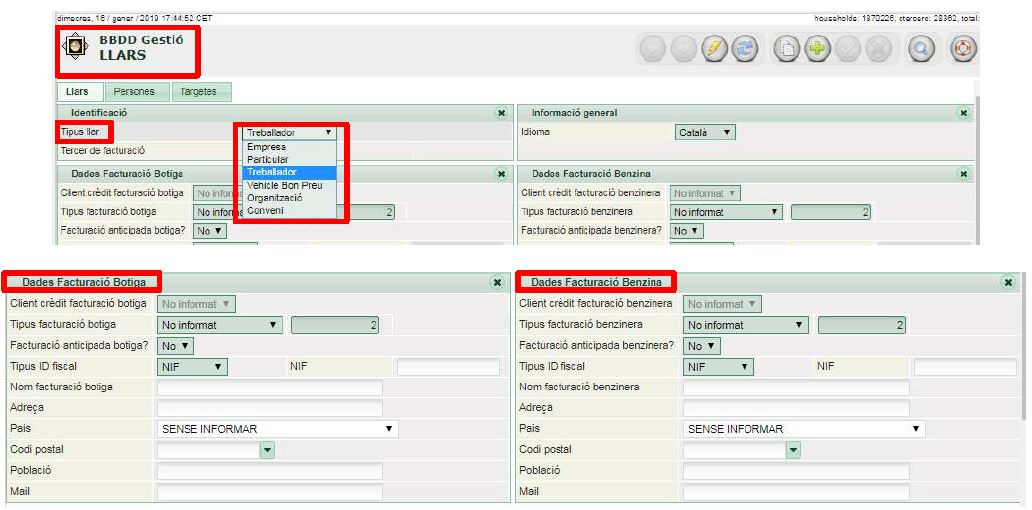Click the lightning bolt toolbar icon

point(716,49)
